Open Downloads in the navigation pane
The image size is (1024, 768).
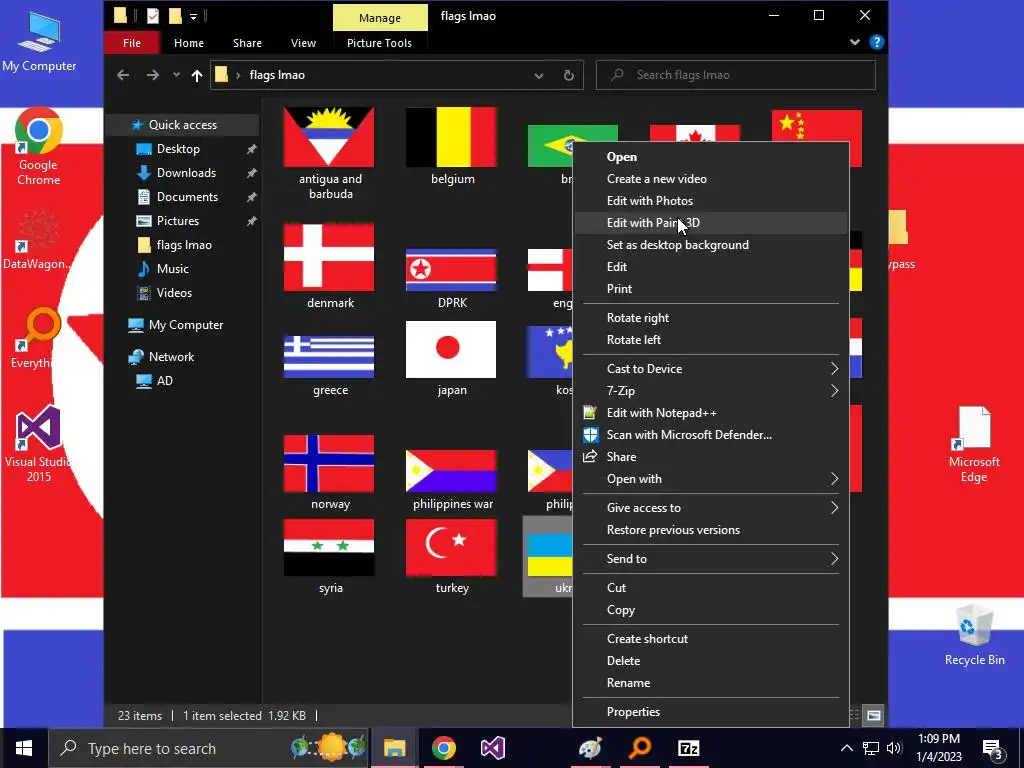click(x=186, y=173)
